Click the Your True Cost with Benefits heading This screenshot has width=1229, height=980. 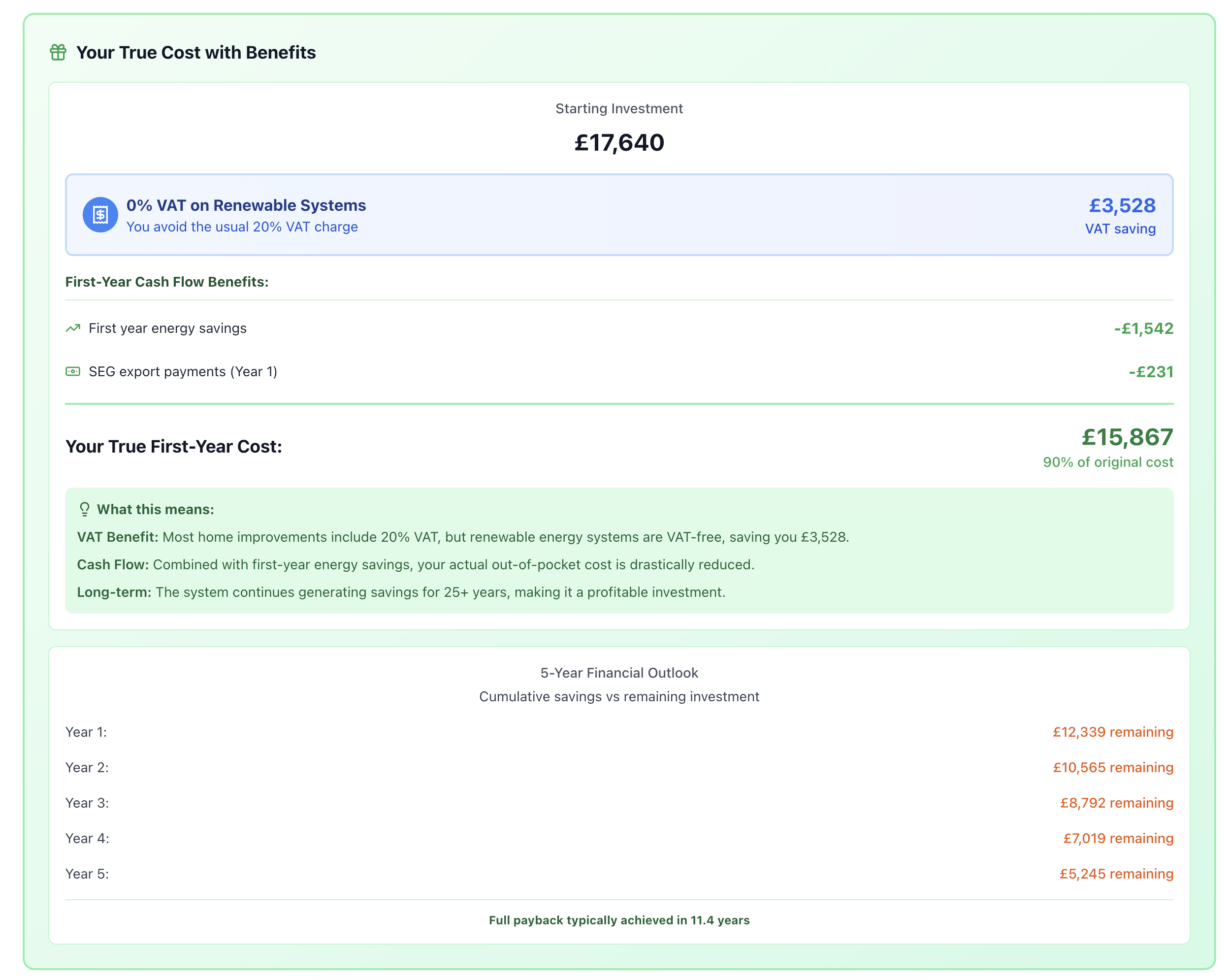point(195,53)
